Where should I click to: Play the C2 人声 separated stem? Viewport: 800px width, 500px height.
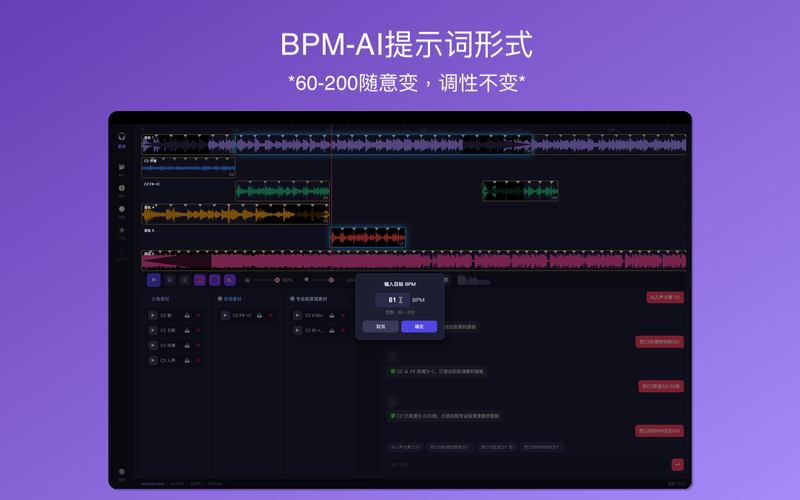click(153, 360)
